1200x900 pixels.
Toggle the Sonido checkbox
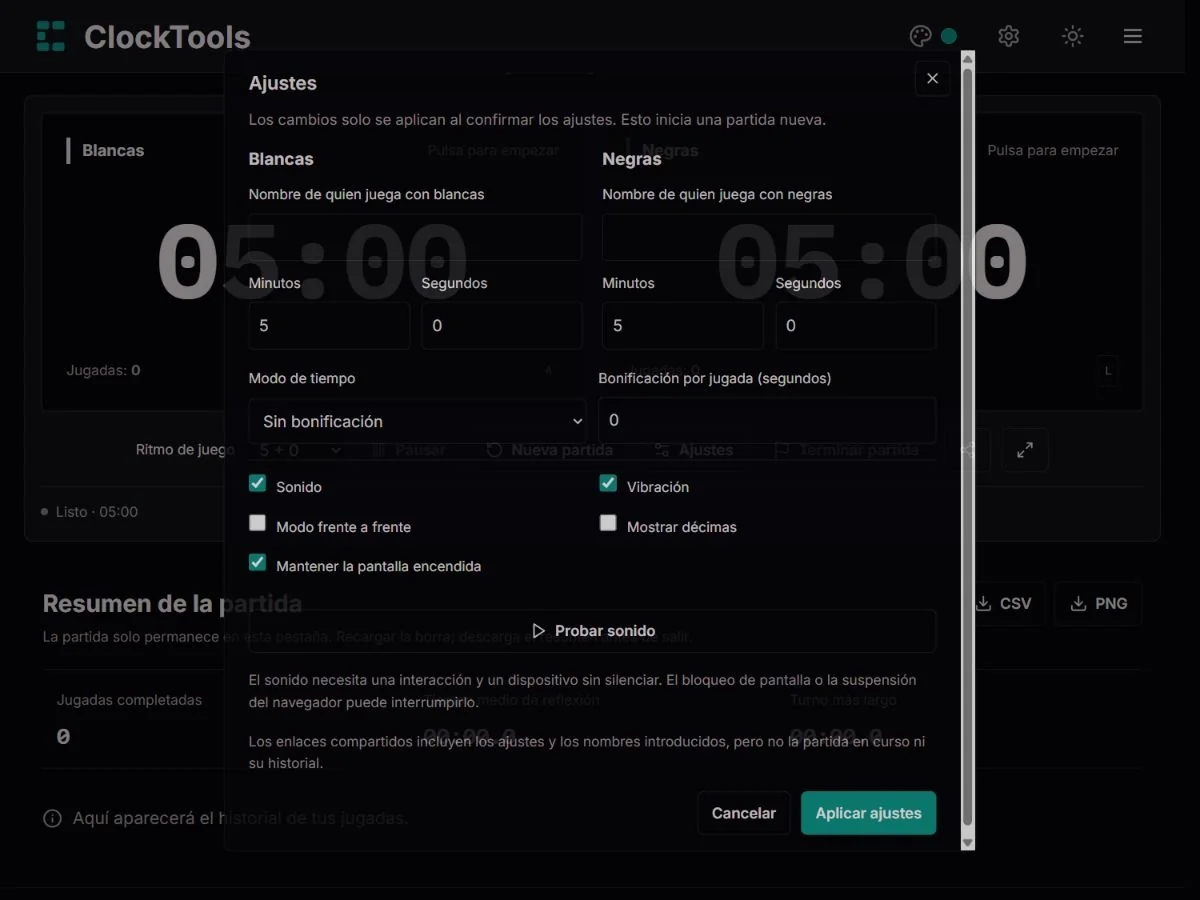258,484
